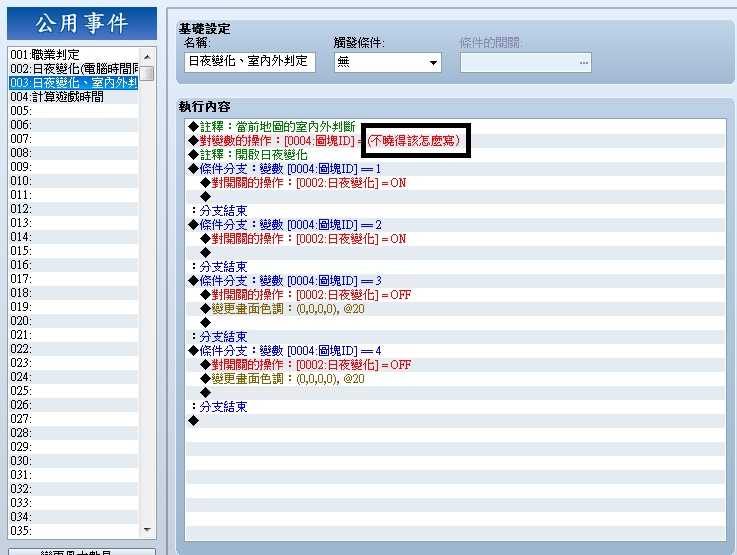Image resolution: width=737 pixels, height=555 pixels.
Task: Click the event list scrollbar thumb
Action: tap(147, 73)
